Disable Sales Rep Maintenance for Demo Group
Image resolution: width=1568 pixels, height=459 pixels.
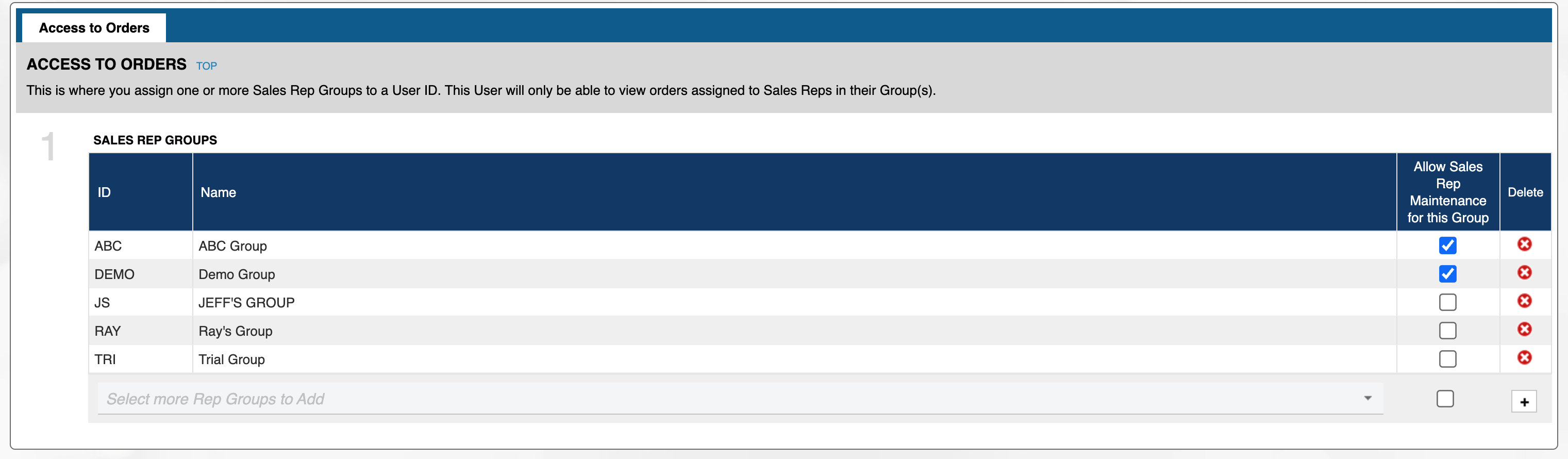(1447, 274)
